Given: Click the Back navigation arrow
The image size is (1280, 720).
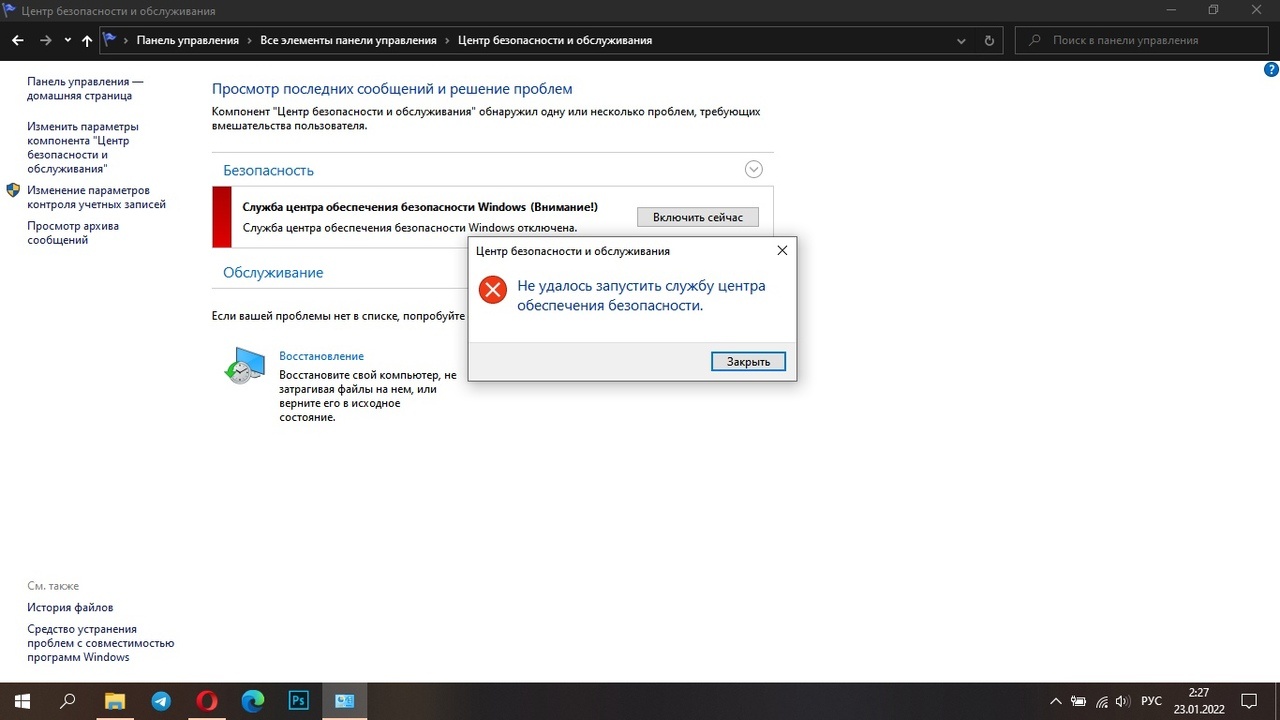Looking at the screenshot, I should 17,41.
